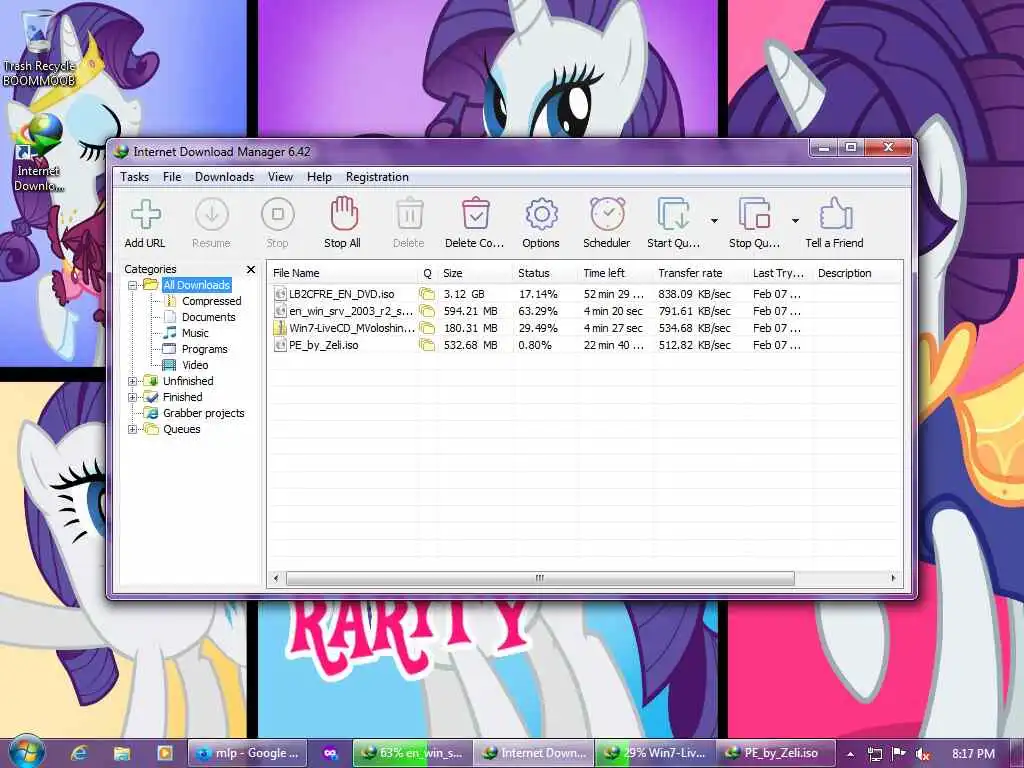
Task: Open the Windows Explorer taskbar icon
Action: (121, 753)
